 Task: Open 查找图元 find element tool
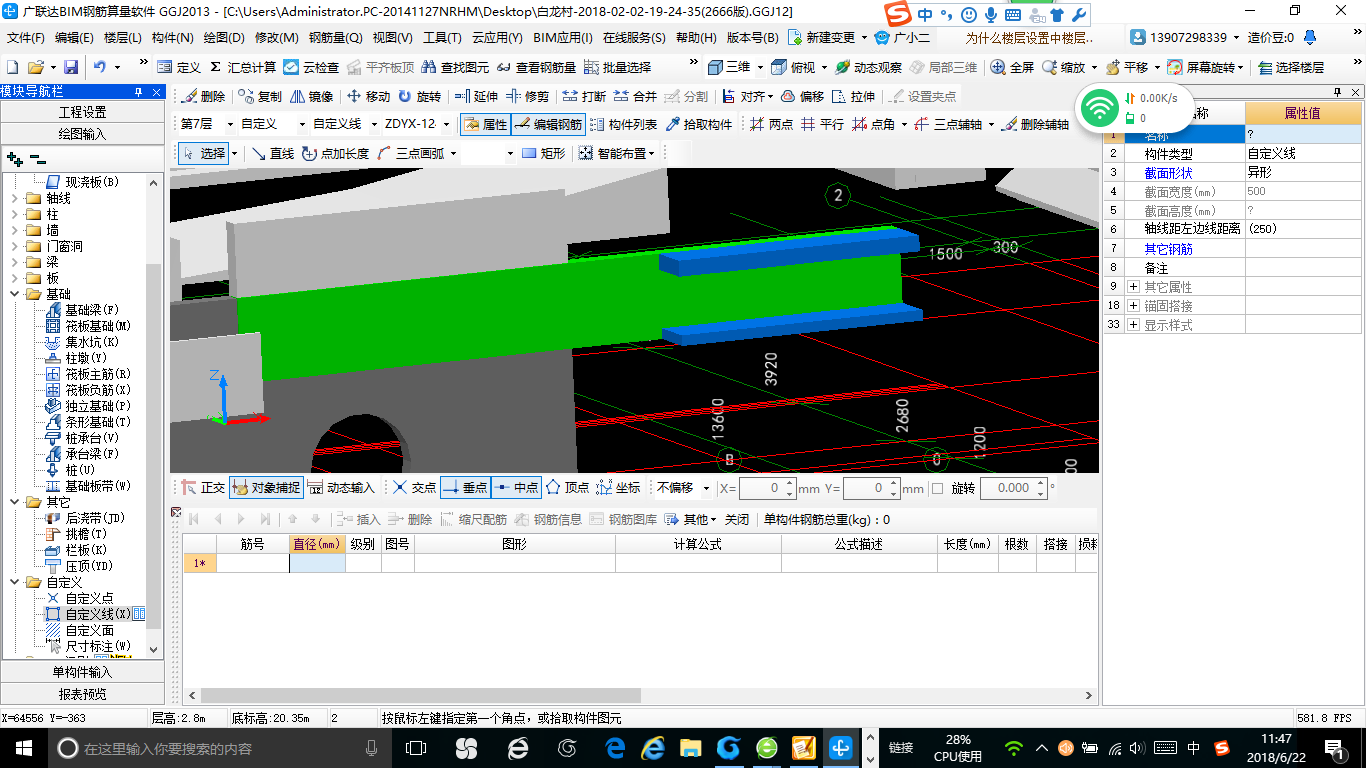click(455, 67)
